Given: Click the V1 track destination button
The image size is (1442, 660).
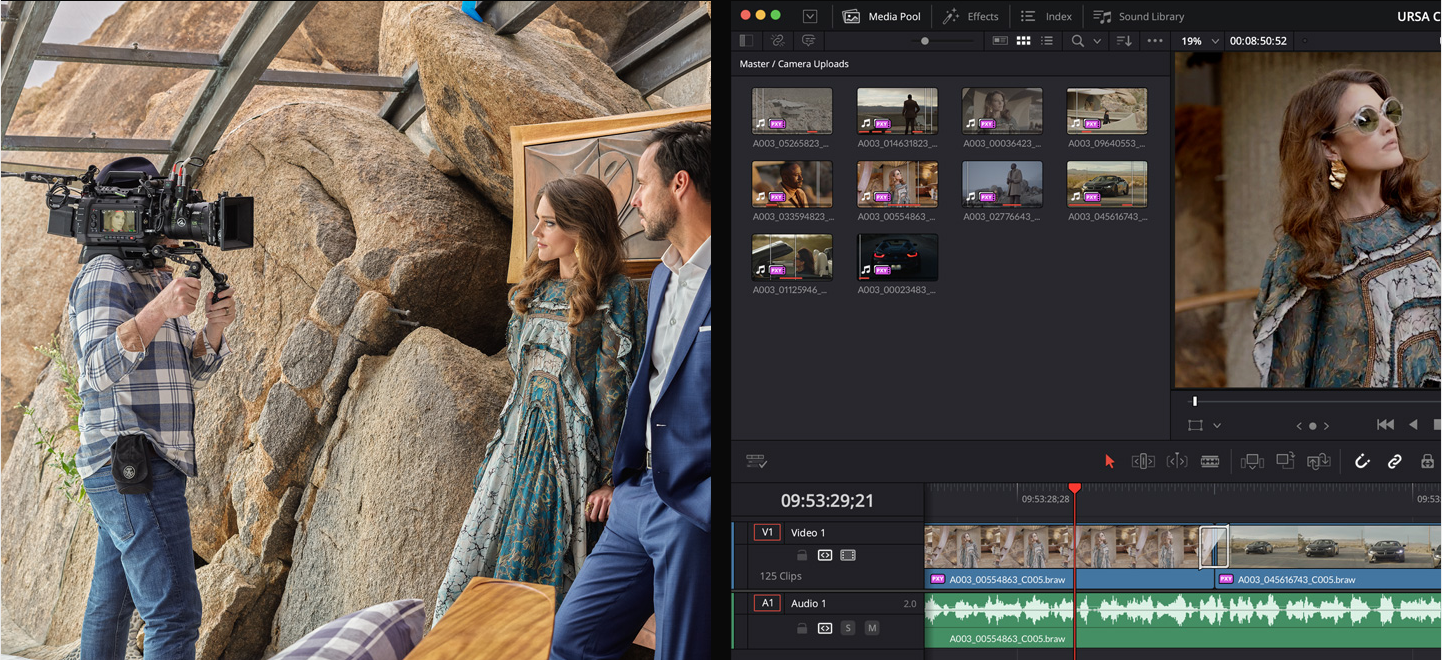Looking at the screenshot, I should coord(767,532).
